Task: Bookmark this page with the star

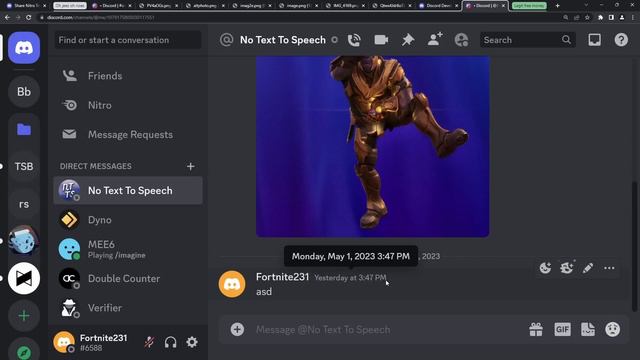Action: coord(587,18)
